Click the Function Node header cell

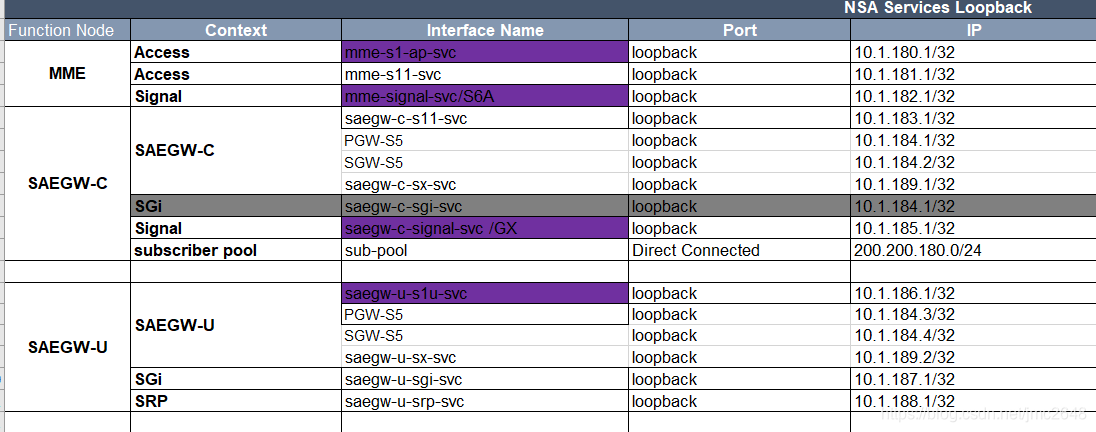(68, 30)
